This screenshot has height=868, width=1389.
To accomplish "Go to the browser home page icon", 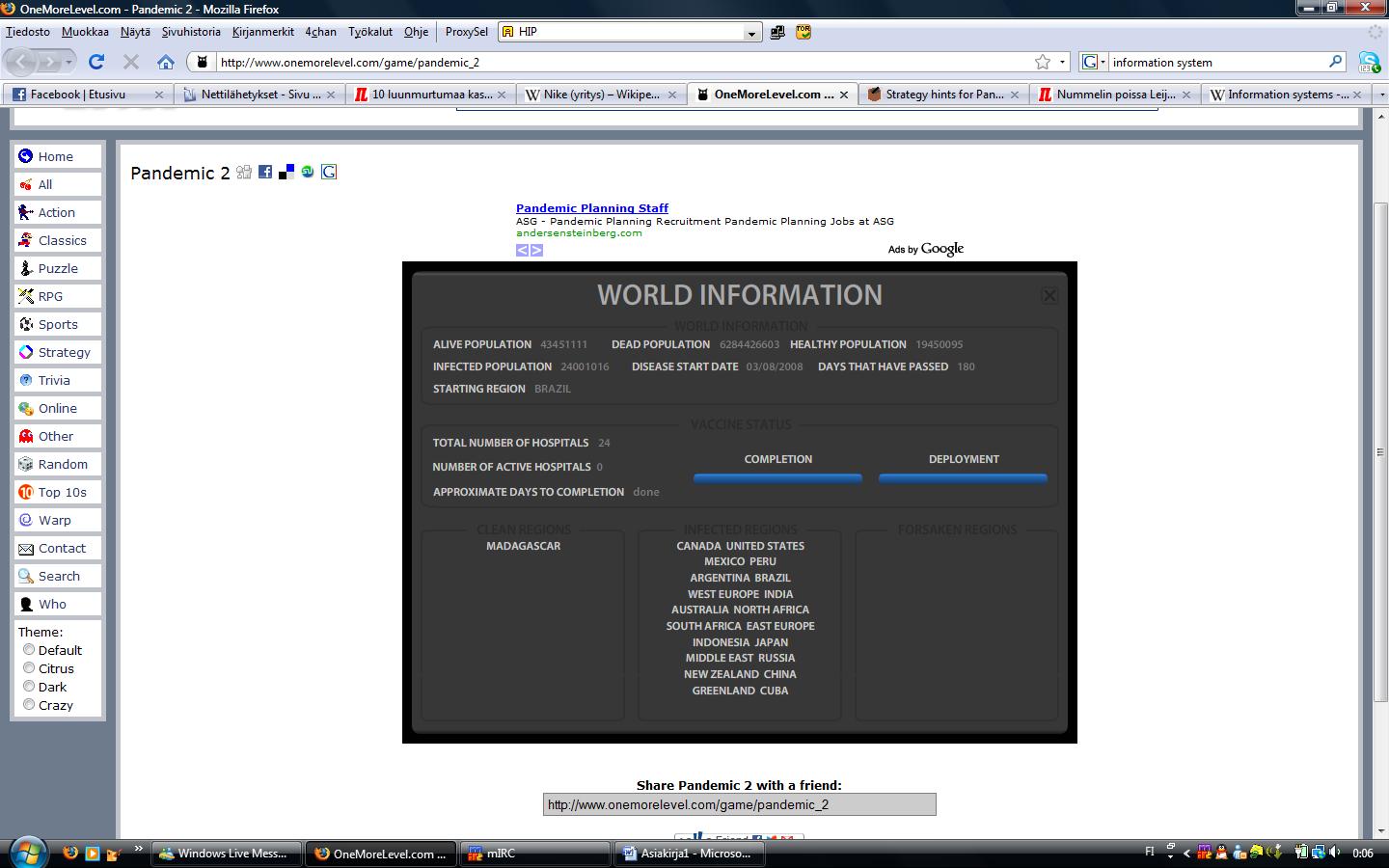I will point(166,62).
